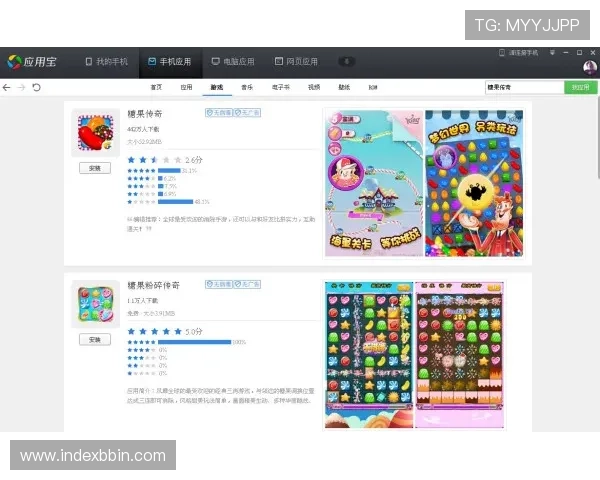Select the 应用 category
600x480 pixels.
(186, 87)
